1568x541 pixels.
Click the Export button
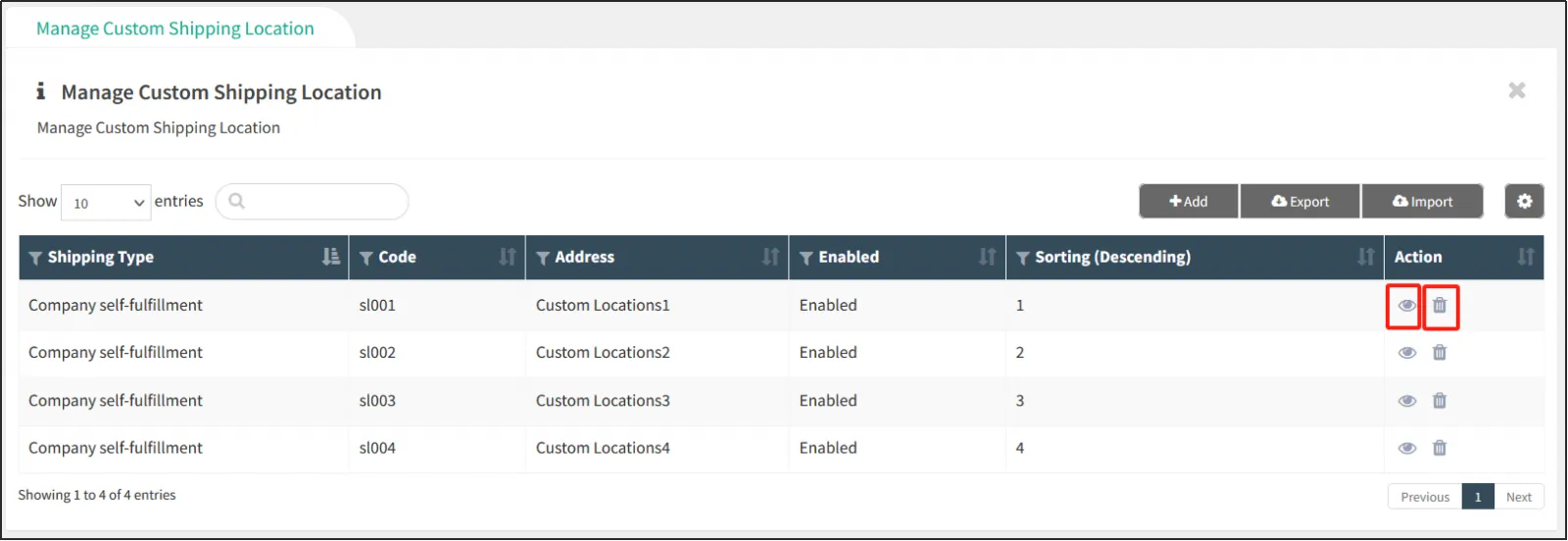coord(1299,202)
